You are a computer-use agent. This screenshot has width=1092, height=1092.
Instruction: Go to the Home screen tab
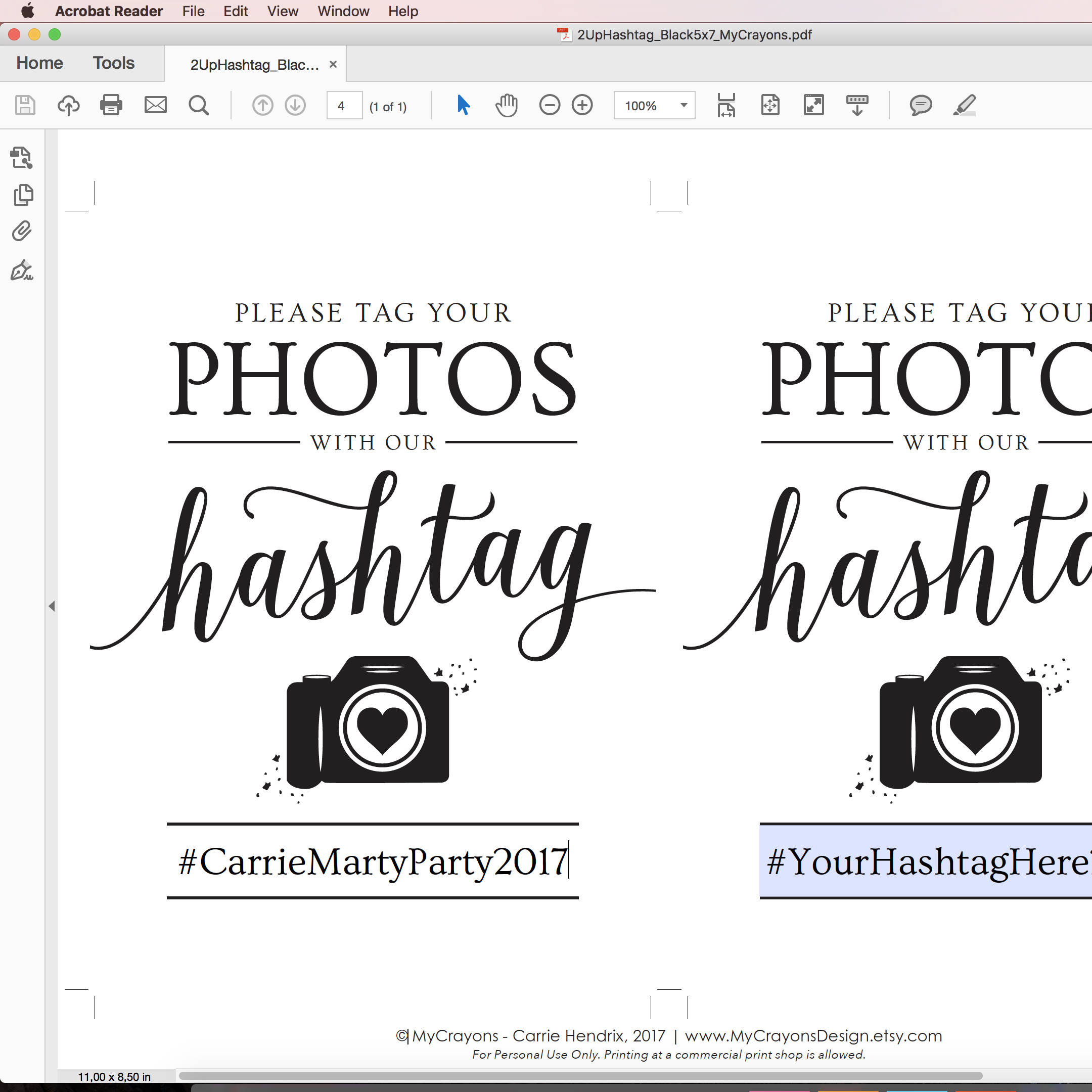(38, 63)
